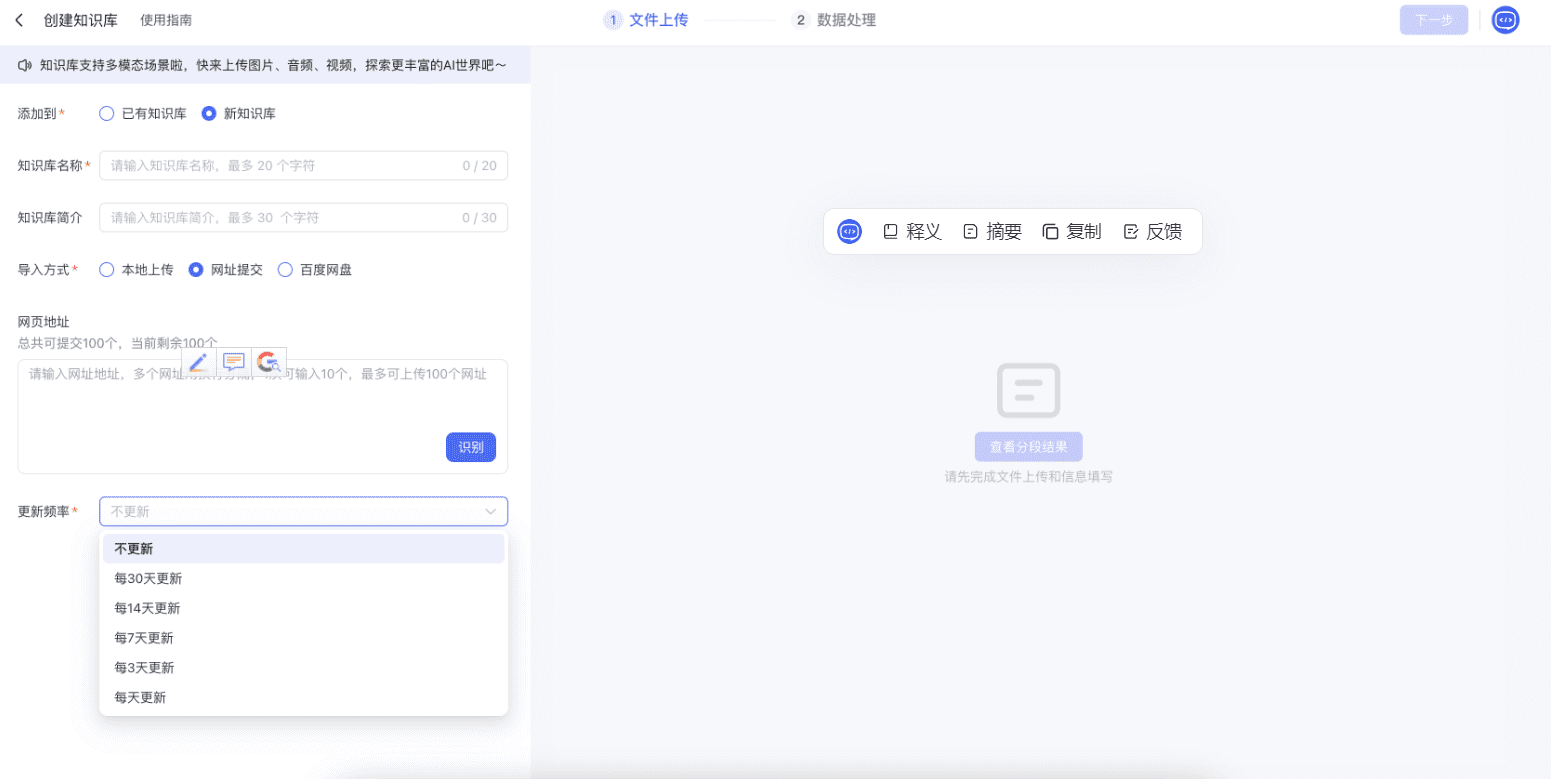Open the 使用指南 usage guide link
This screenshot has height=779, width=1551.
click(x=166, y=20)
